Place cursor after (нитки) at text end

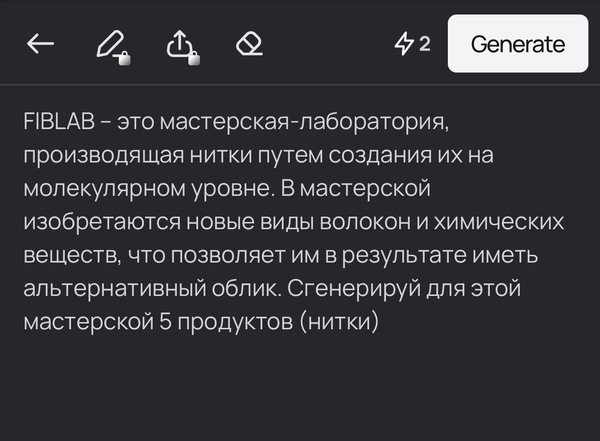(383, 323)
